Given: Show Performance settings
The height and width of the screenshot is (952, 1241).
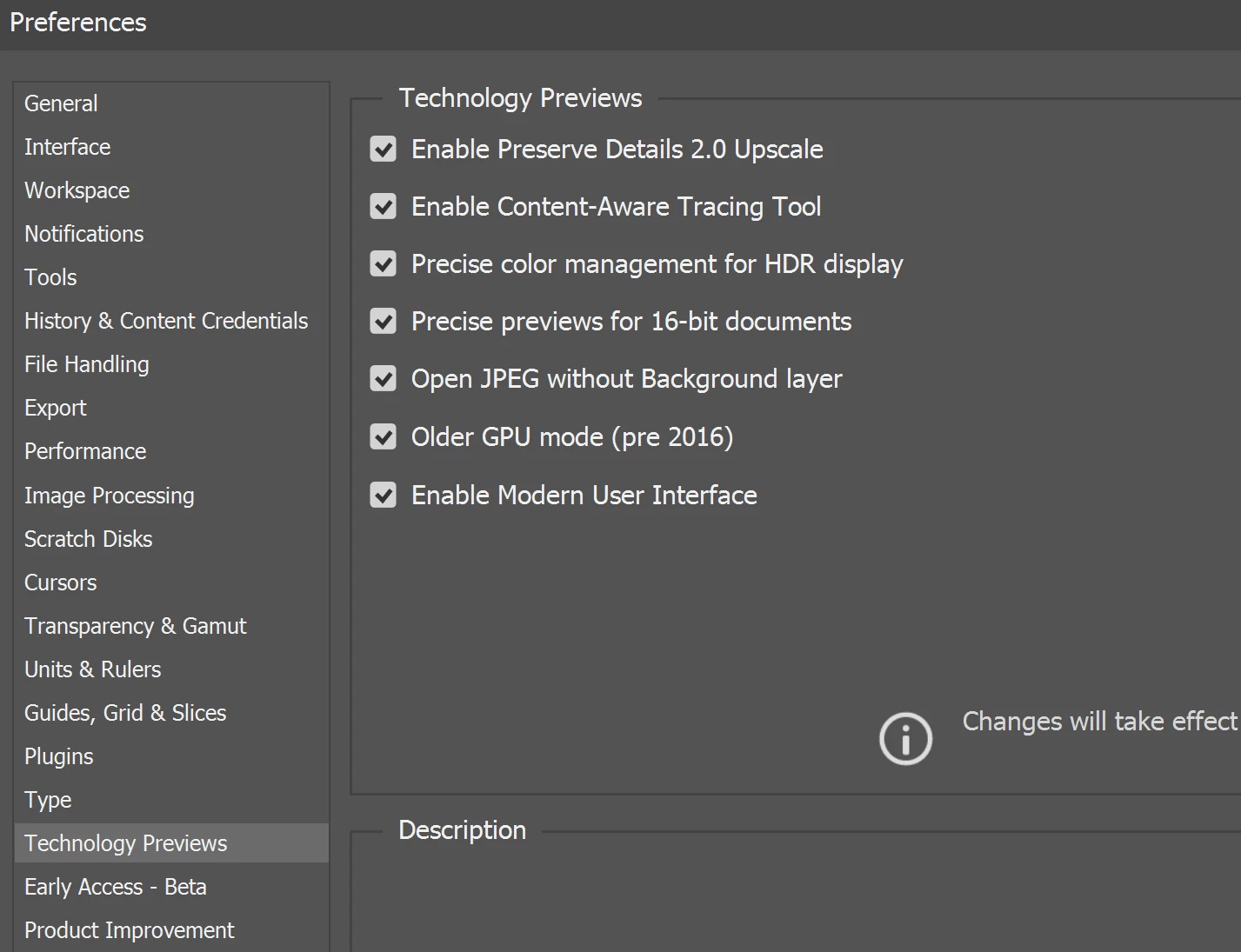Looking at the screenshot, I should pyautogui.click(x=85, y=451).
